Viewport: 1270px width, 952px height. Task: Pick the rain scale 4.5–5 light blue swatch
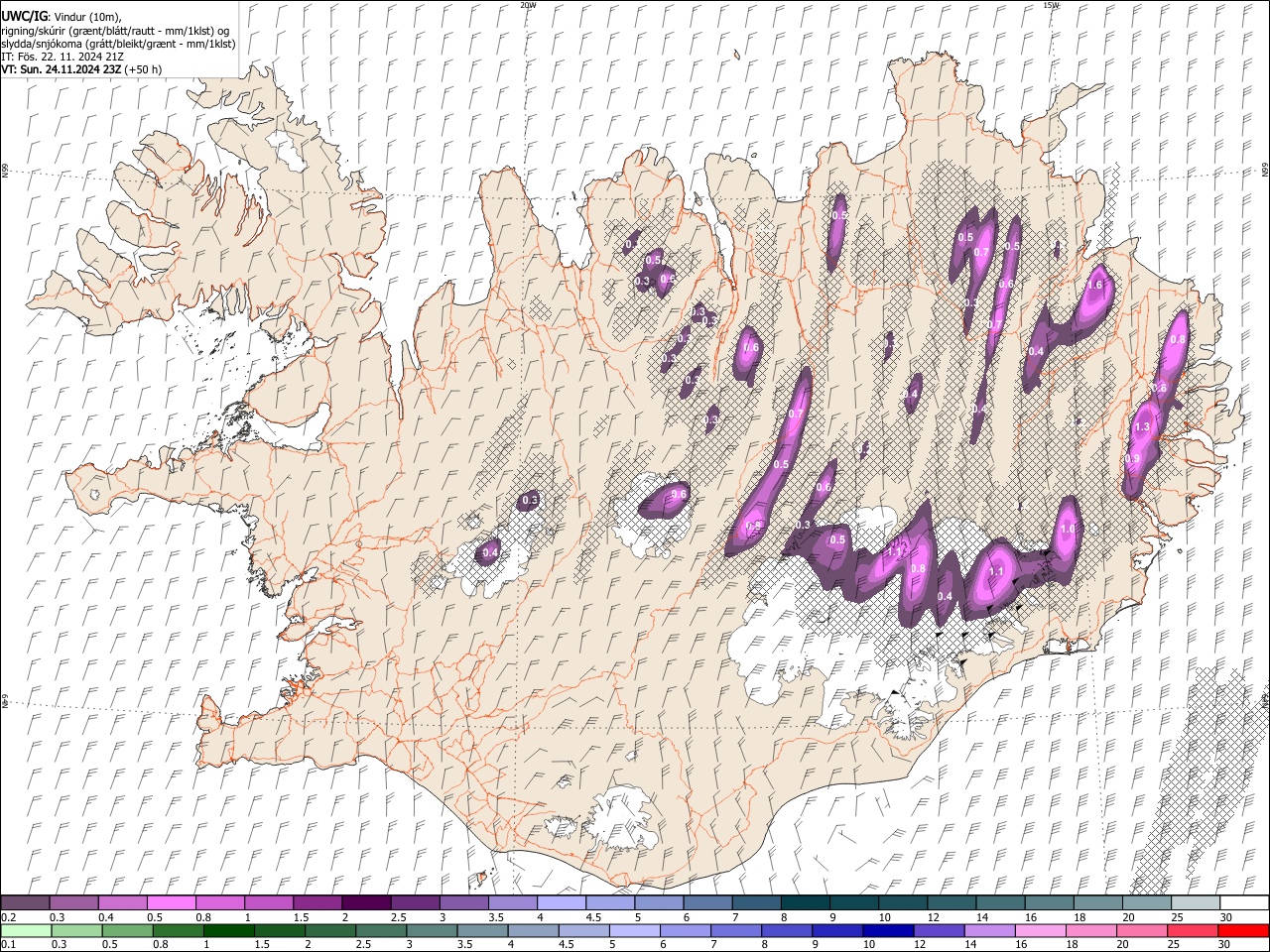(x=585, y=931)
